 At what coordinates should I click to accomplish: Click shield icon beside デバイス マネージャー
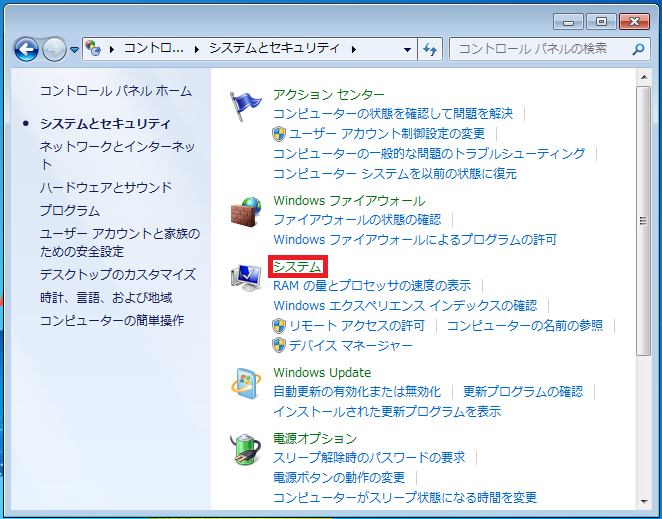[279, 345]
